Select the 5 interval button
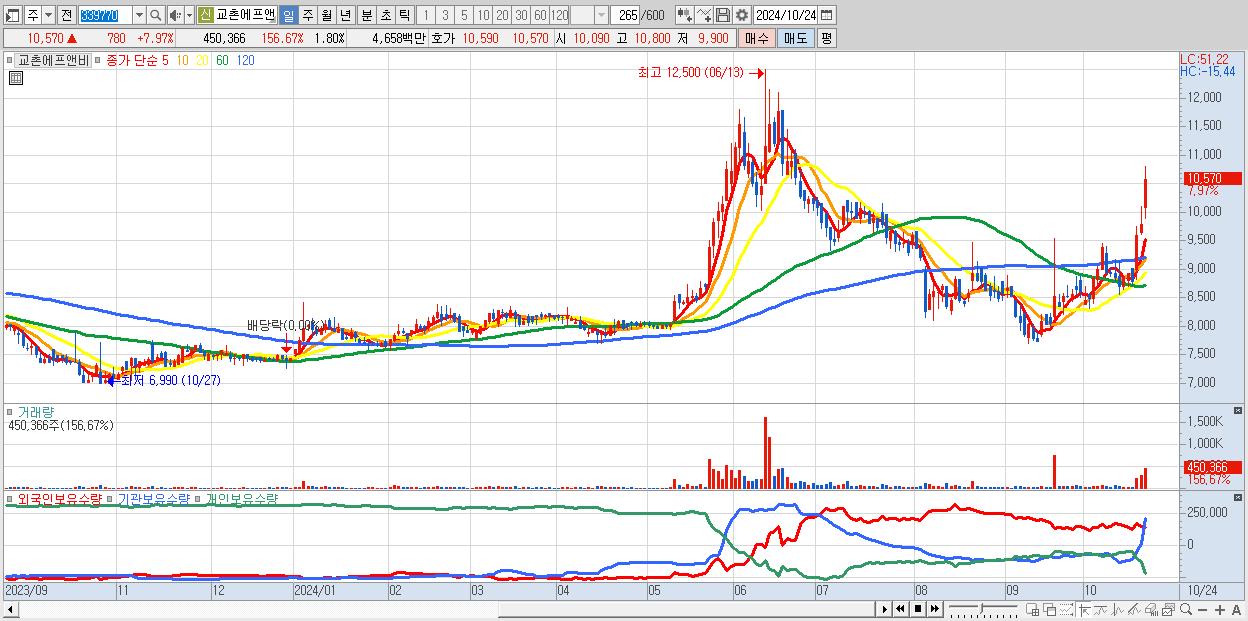 point(464,15)
